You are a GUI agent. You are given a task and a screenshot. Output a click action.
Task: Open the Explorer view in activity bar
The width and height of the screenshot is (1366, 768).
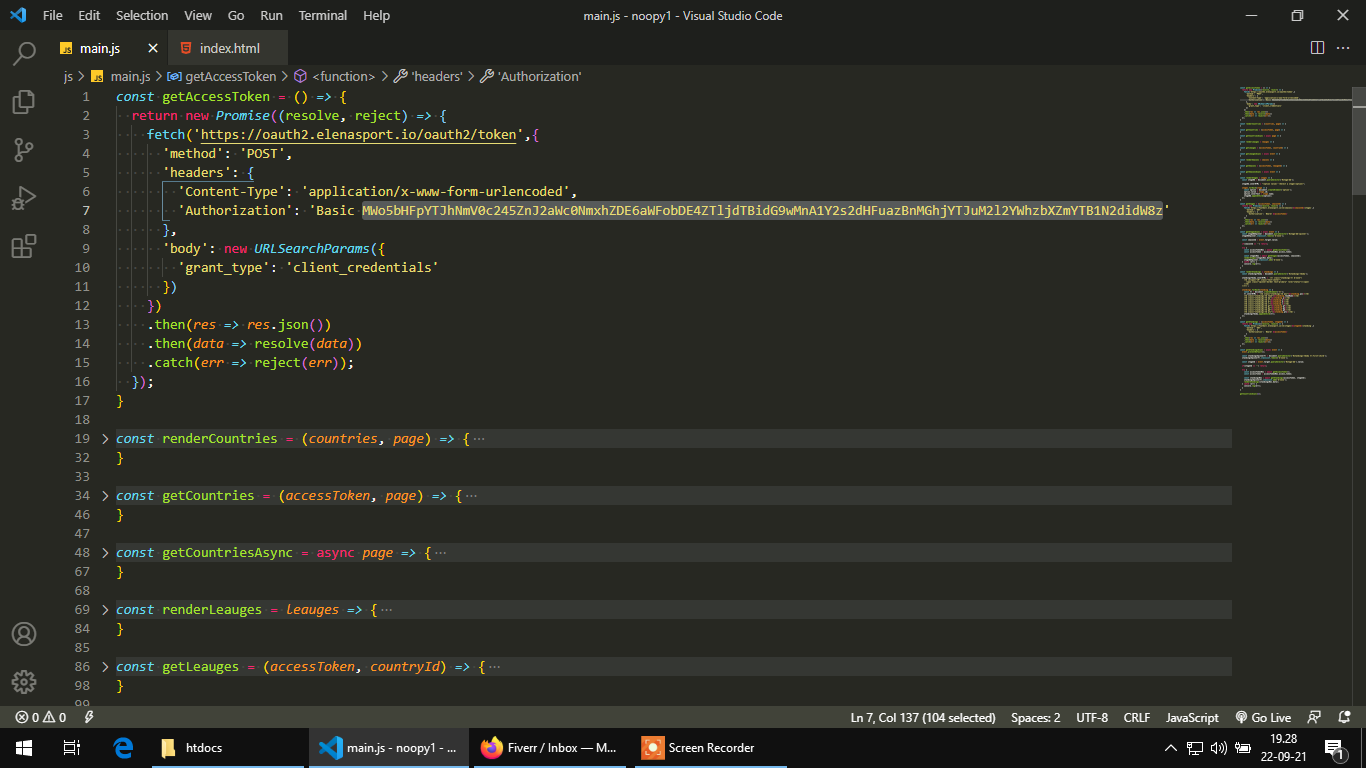[24, 102]
